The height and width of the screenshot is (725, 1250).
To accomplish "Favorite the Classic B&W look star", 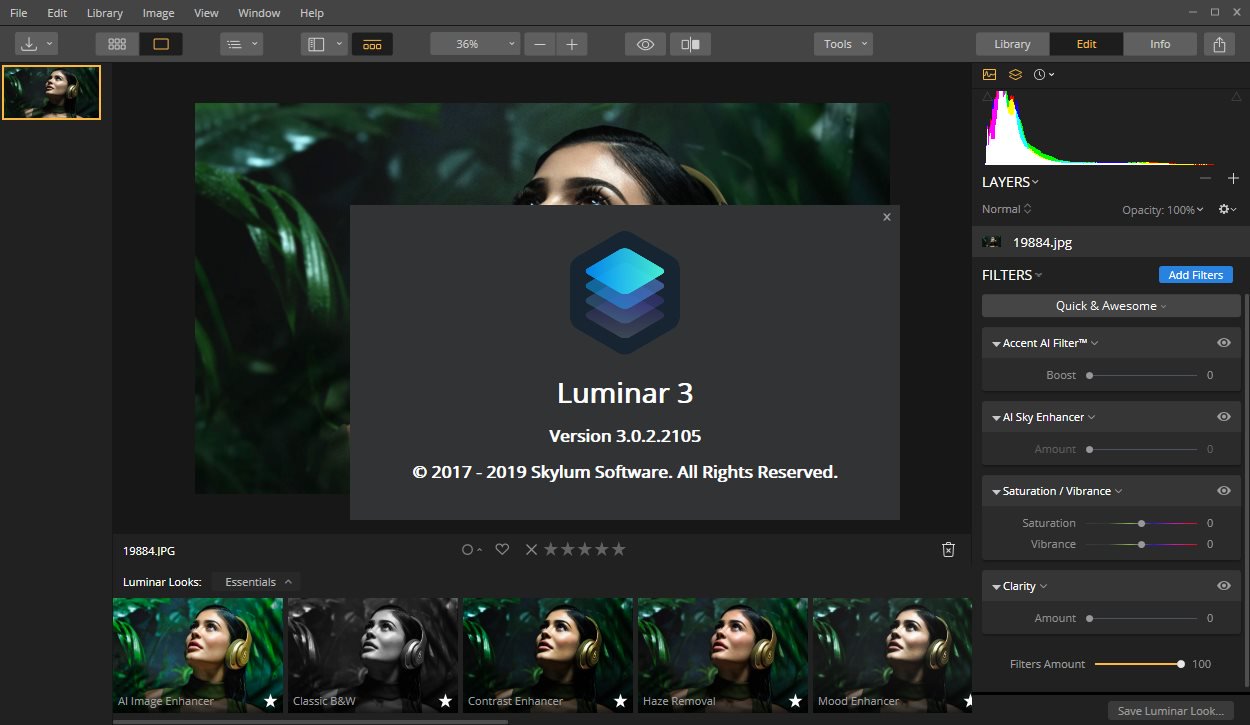I will pos(445,701).
